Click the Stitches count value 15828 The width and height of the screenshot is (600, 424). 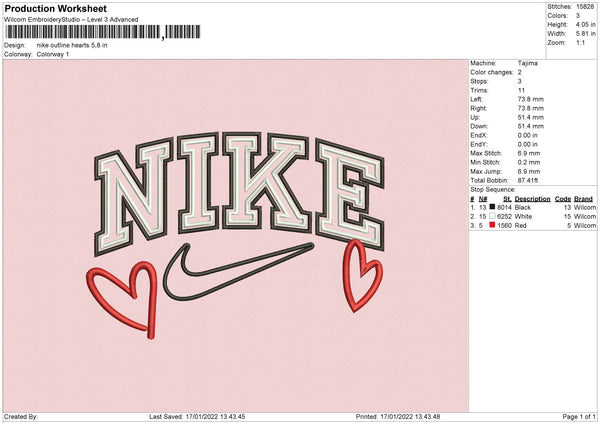(x=585, y=7)
